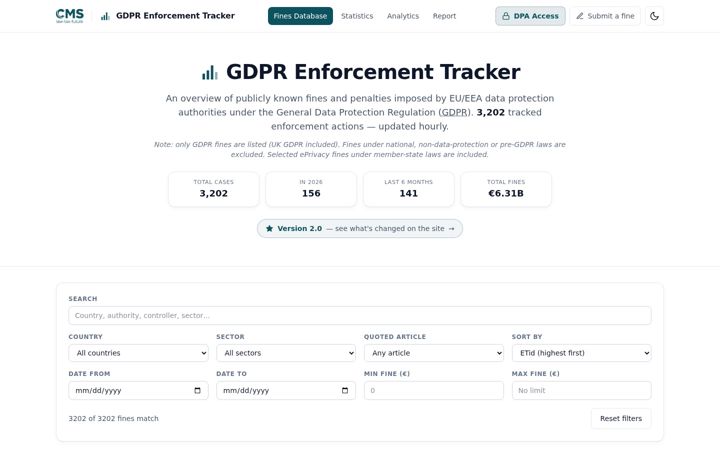Click the lock icon on DPA Access
The image size is (720, 450).
[506, 16]
